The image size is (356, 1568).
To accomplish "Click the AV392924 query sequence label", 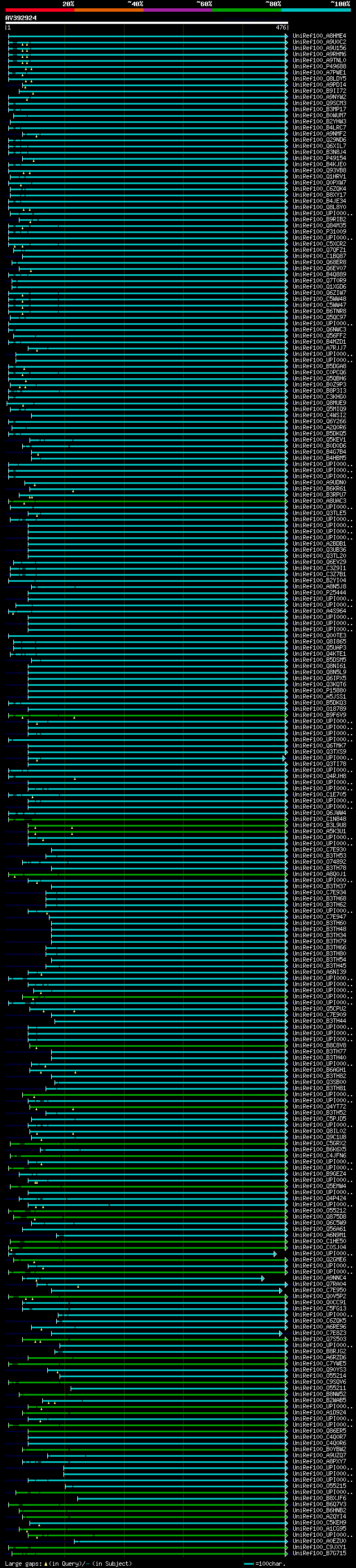I will [x=21, y=18].
